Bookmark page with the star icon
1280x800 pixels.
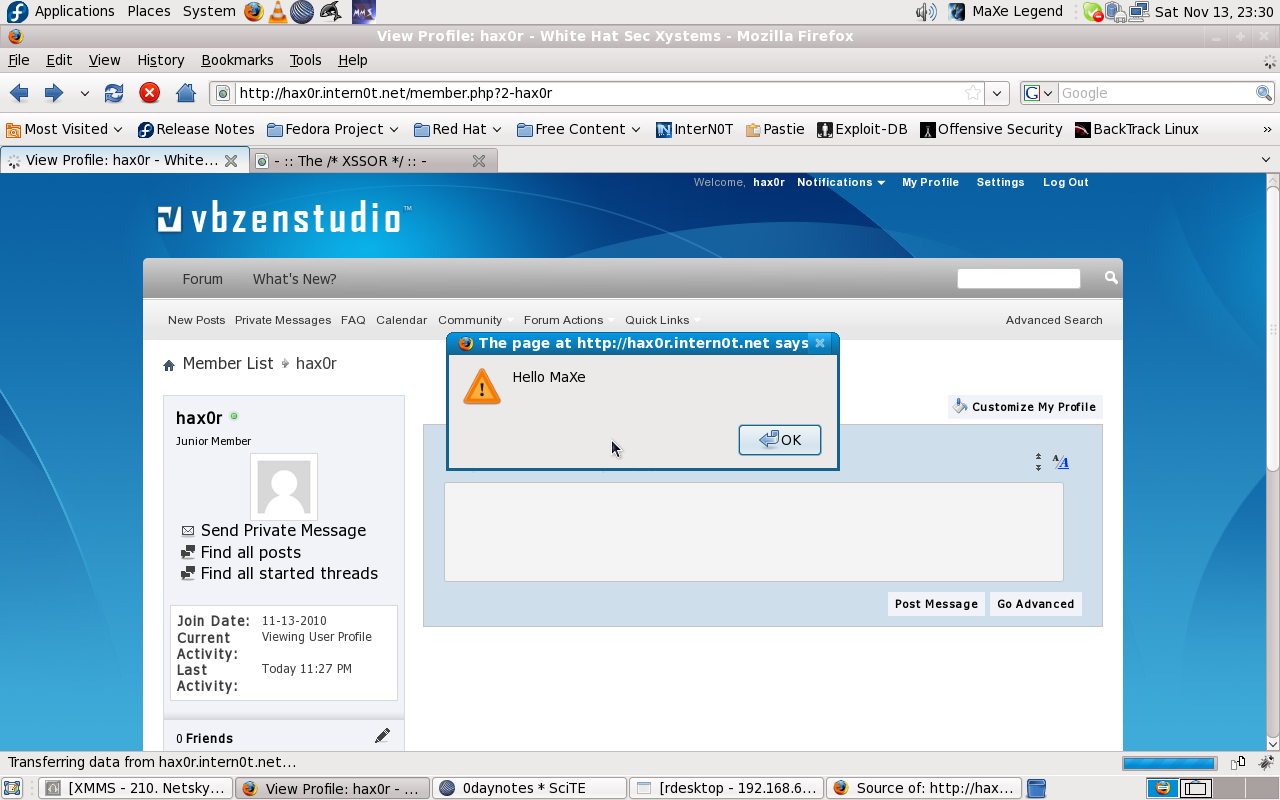click(x=972, y=93)
